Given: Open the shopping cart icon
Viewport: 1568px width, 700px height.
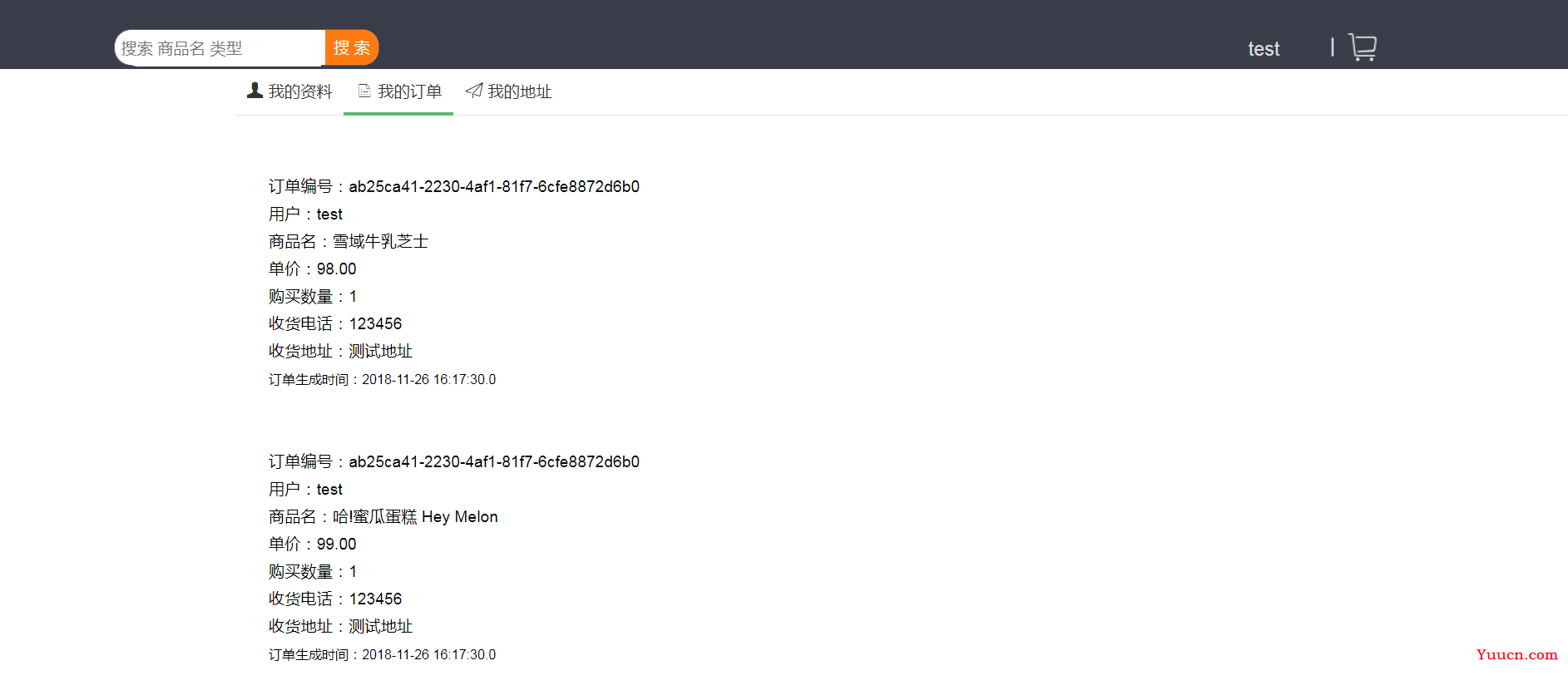Looking at the screenshot, I should coord(1362,47).
